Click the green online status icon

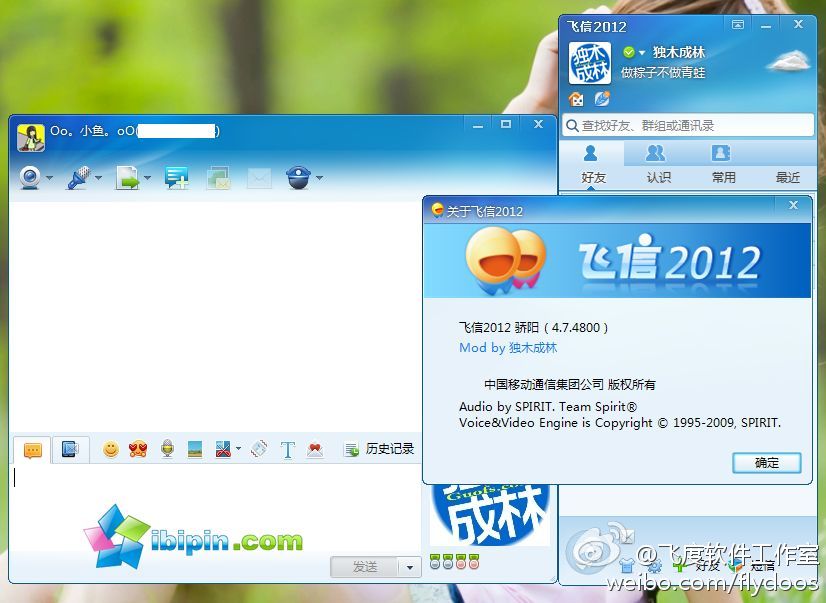[628, 52]
